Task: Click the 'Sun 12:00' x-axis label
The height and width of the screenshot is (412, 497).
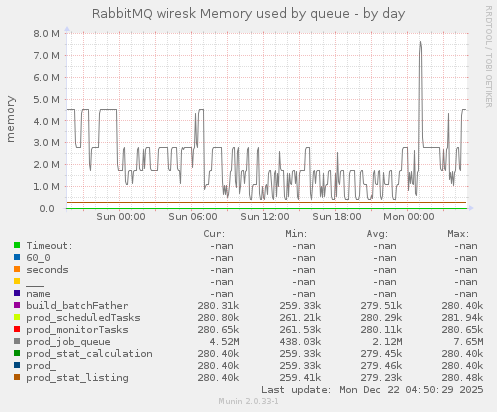Action: pyautogui.click(x=265, y=217)
